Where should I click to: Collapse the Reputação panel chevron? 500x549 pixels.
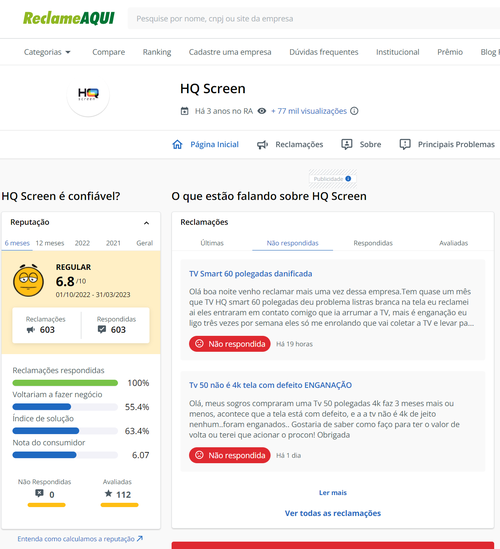pyautogui.click(x=146, y=223)
